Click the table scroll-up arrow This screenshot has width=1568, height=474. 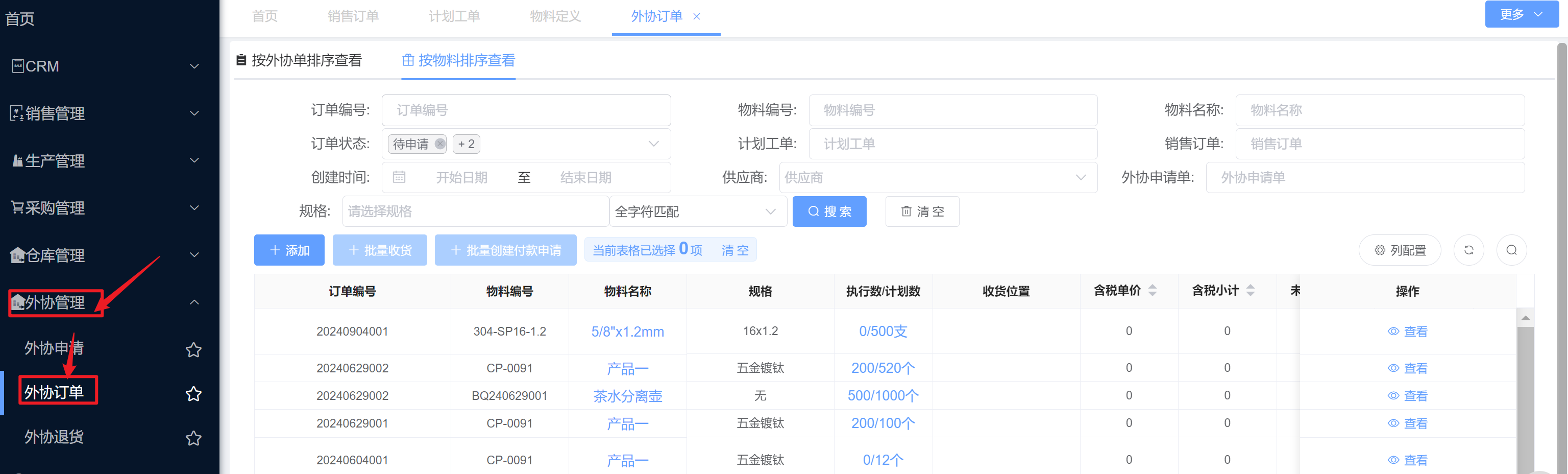click(x=1525, y=318)
